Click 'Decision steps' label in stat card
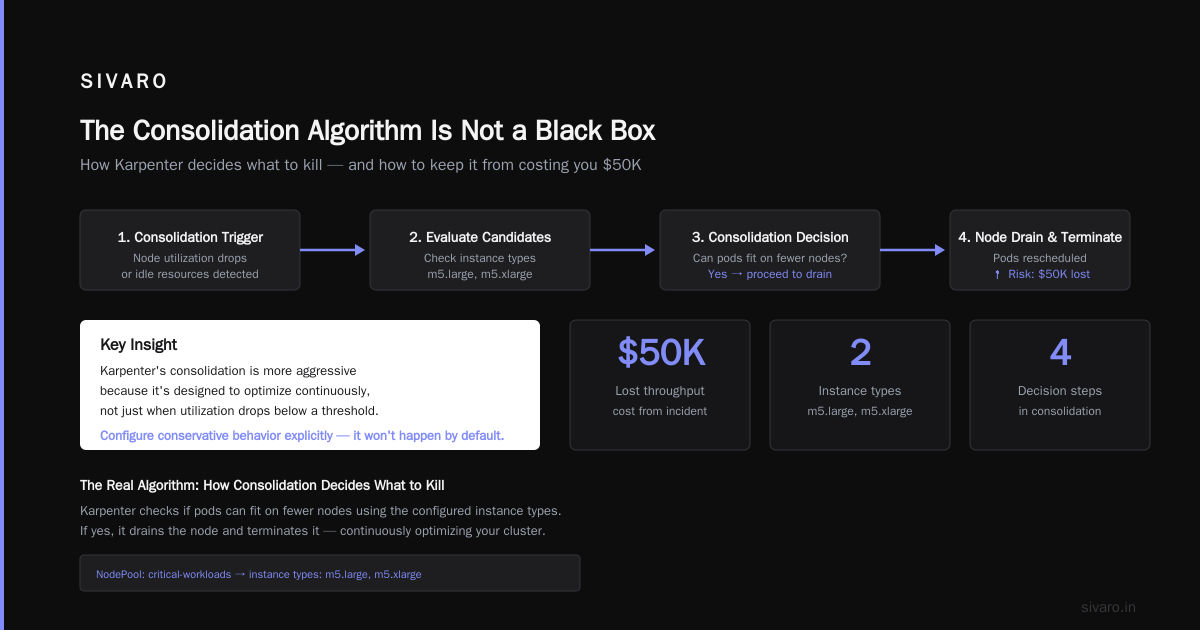The height and width of the screenshot is (630, 1200). click(1060, 391)
